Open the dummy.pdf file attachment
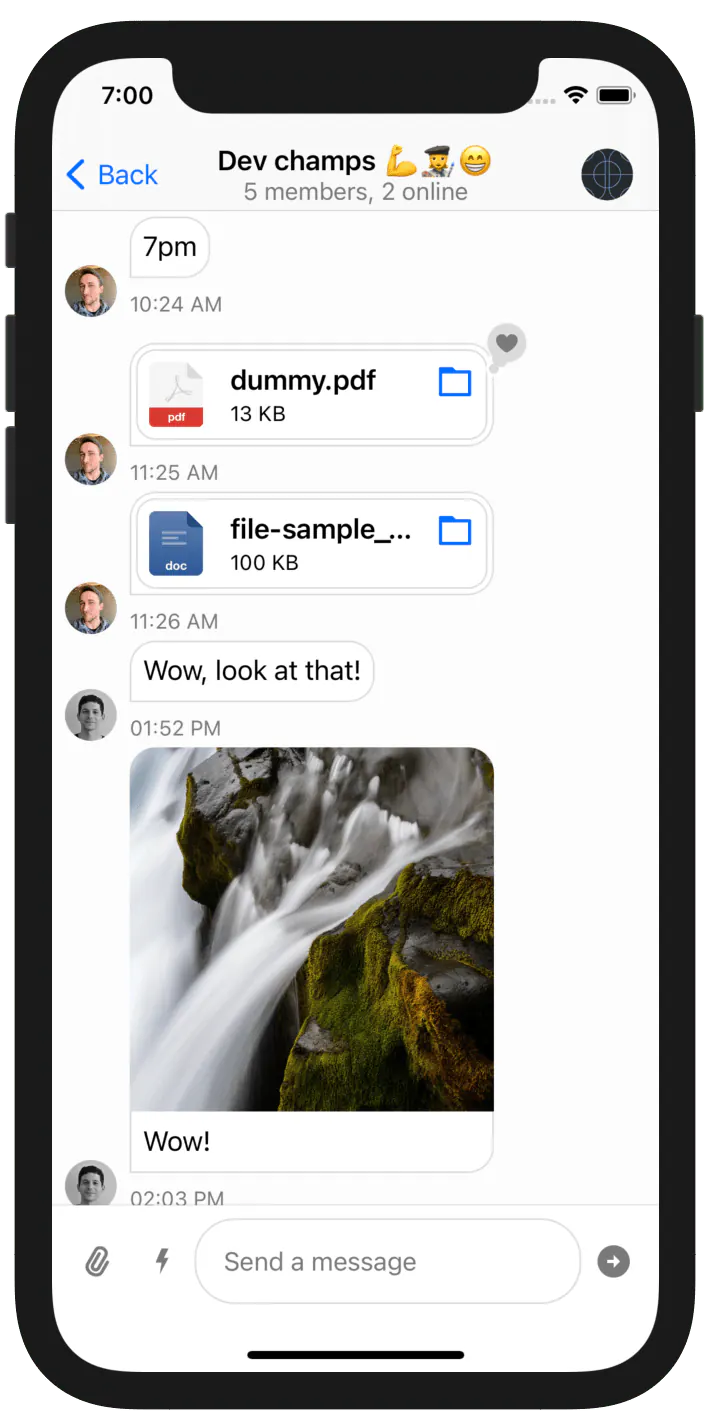The image size is (709, 1411). click(x=312, y=395)
